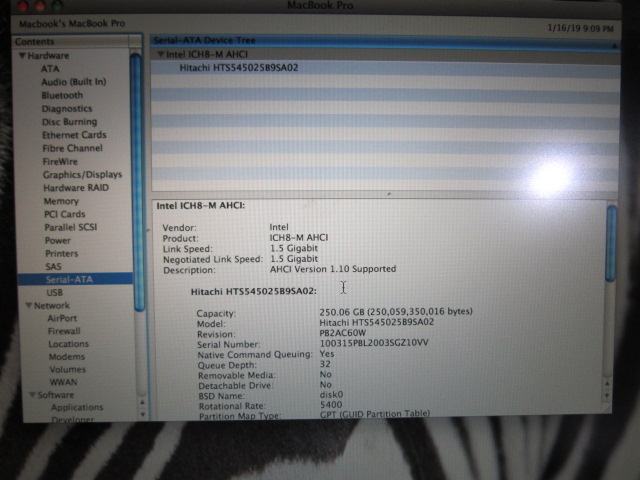This screenshot has height=480, width=640.
Task: Click the GPT (GUID Partition Table) value
Action: 375,414
